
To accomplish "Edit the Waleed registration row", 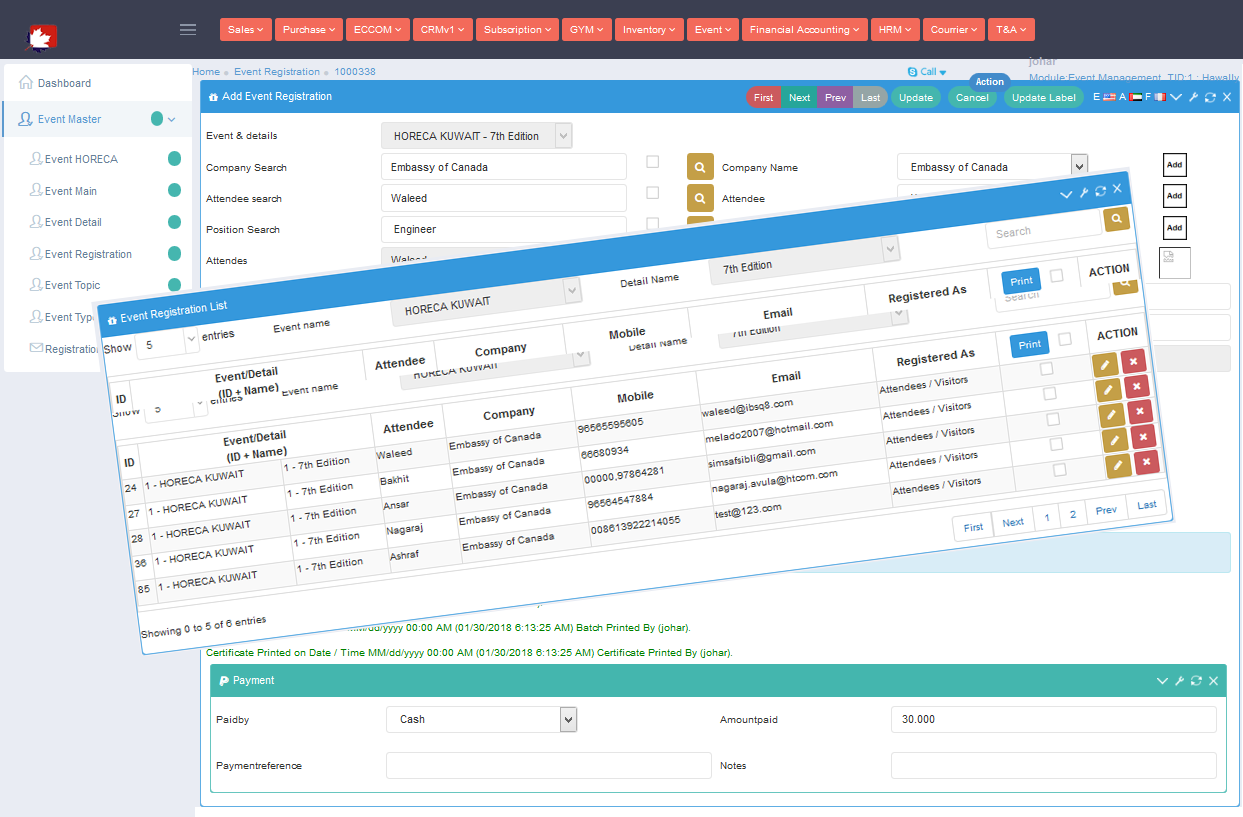I will 1105,365.
